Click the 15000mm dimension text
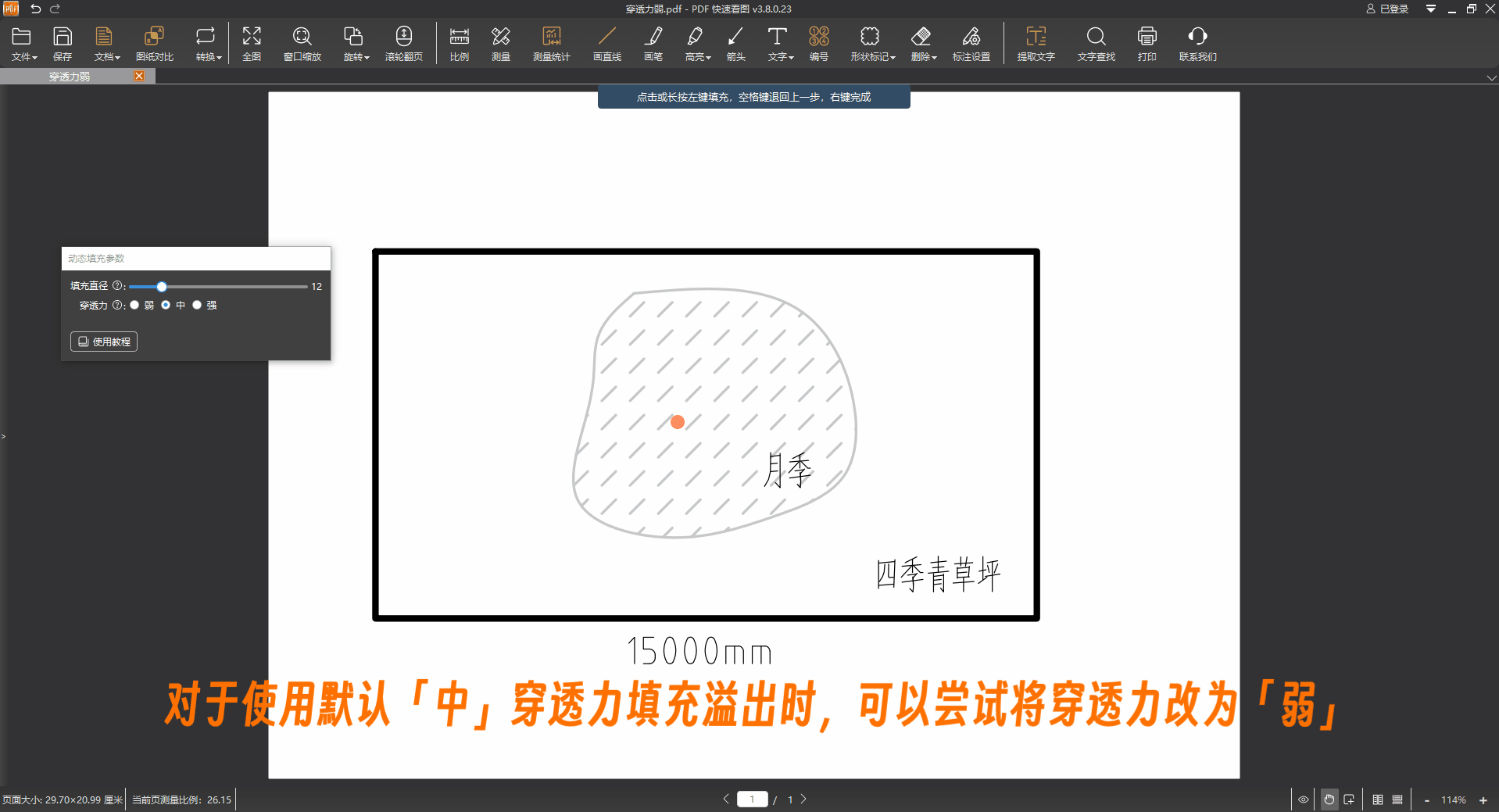Image resolution: width=1499 pixels, height=812 pixels. coord(699,652)
